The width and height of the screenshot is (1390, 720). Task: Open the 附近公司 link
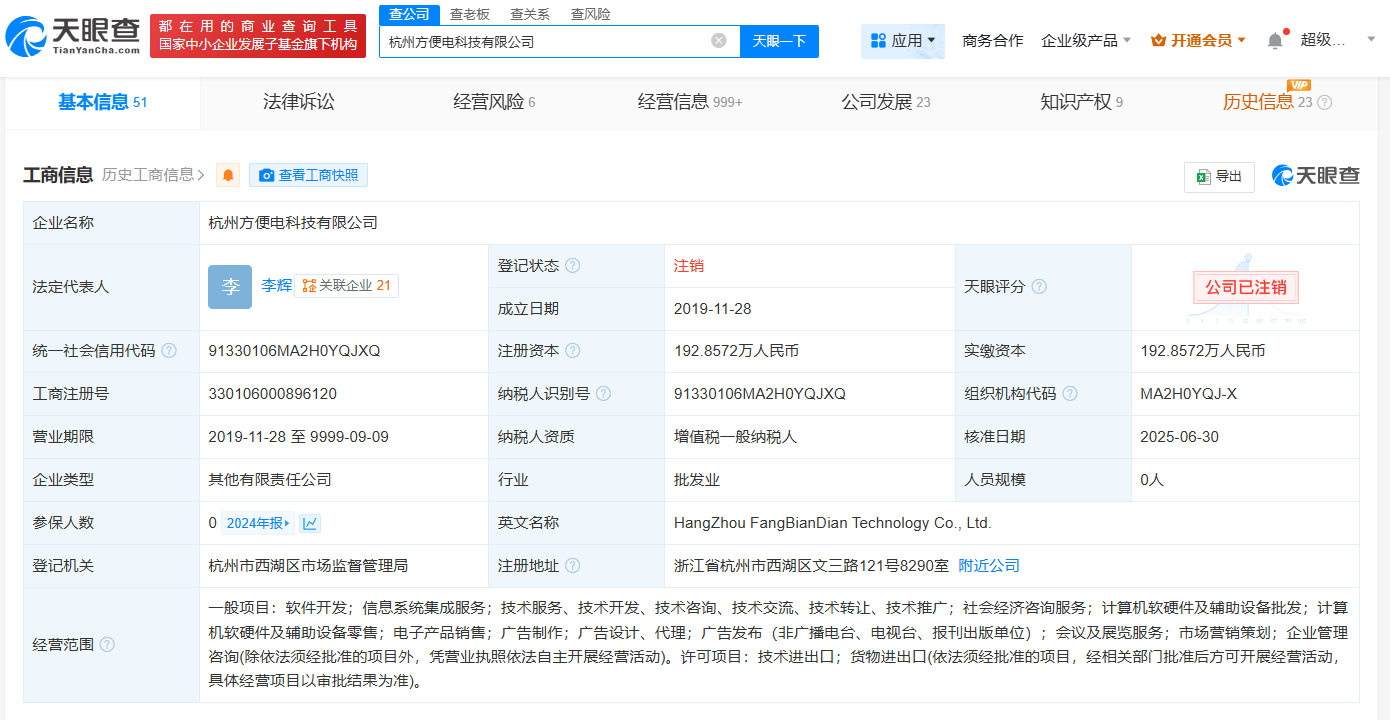[x=989, y=566]
